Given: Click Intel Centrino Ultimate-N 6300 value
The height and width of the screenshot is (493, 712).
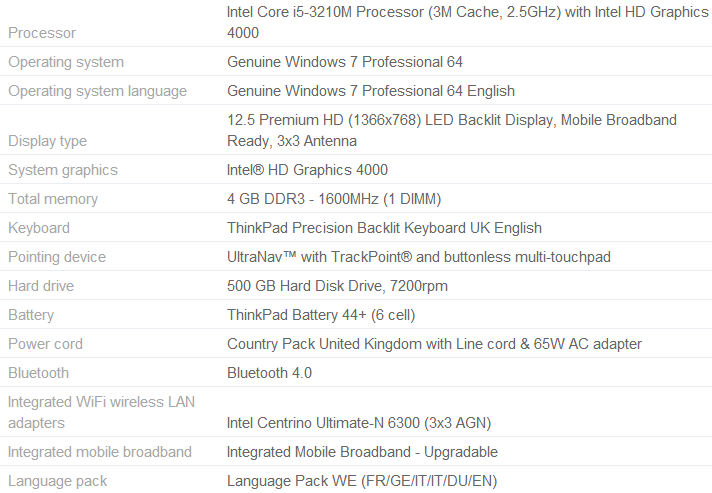Looking at the screenshot, I should pyautogui.click(x=359, y=424).
